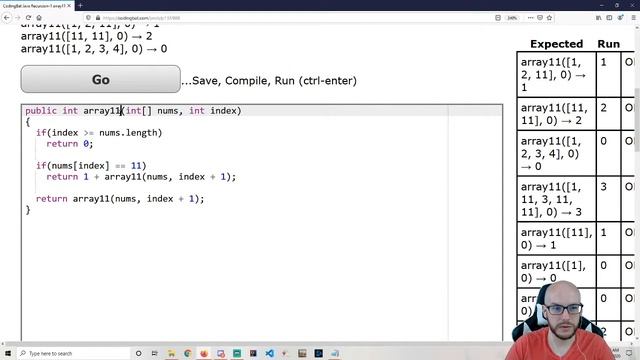
Task: Open File Explorer from taskbar
Action: point(171,353)
